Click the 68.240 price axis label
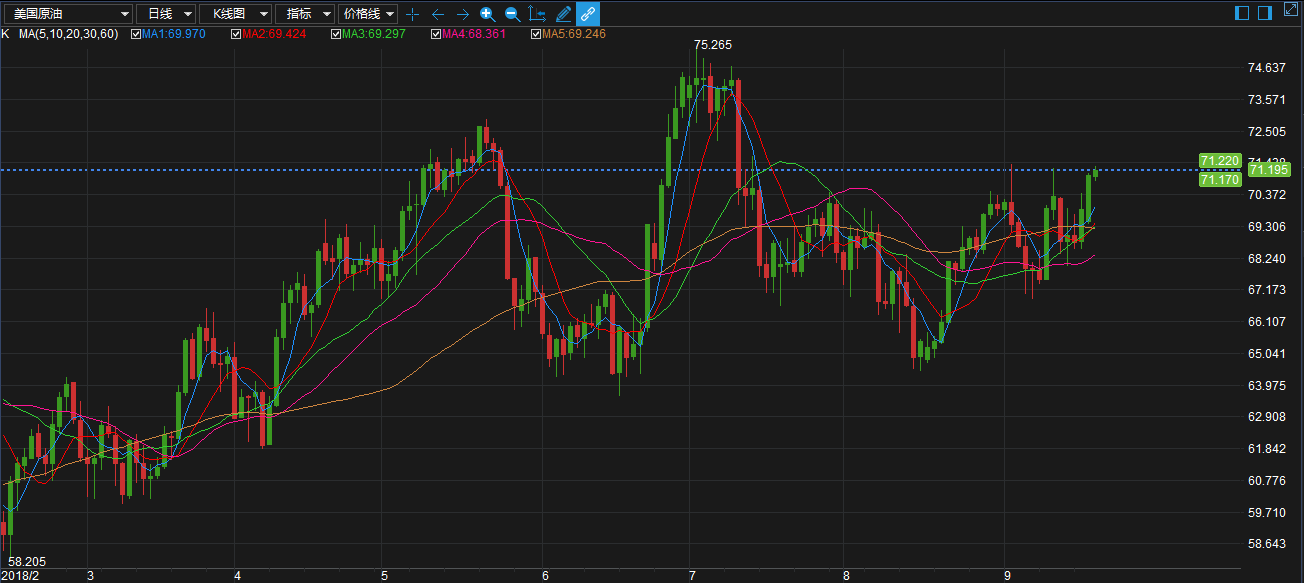 coord(1267,259)
